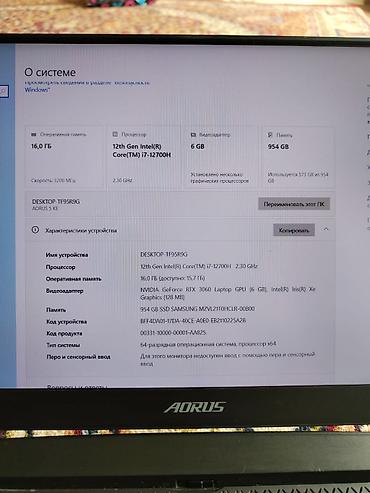This screenshot has height=493, width=370.
Task: Click the RAM icon in Оперативная память card
Action: 34,134
